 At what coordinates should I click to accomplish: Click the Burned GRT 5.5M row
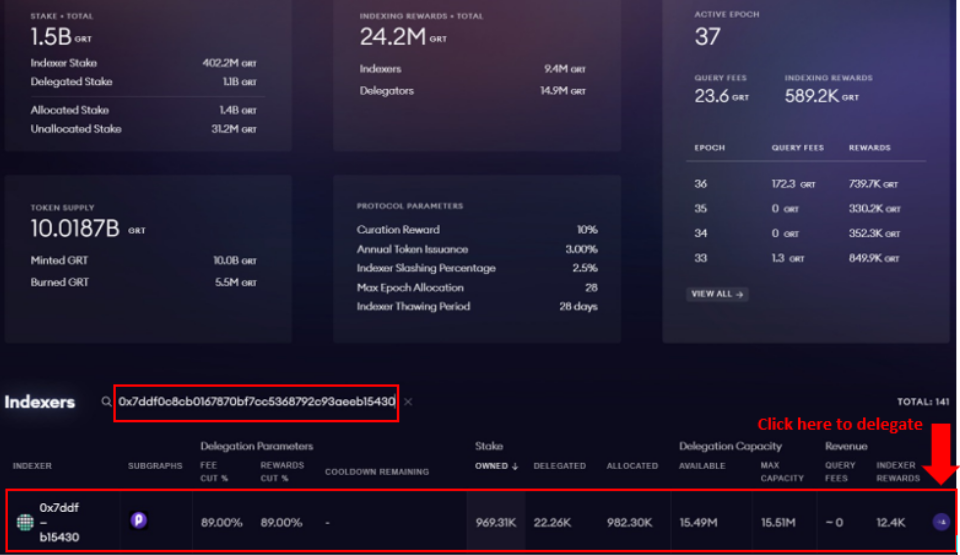pos(143,282)
